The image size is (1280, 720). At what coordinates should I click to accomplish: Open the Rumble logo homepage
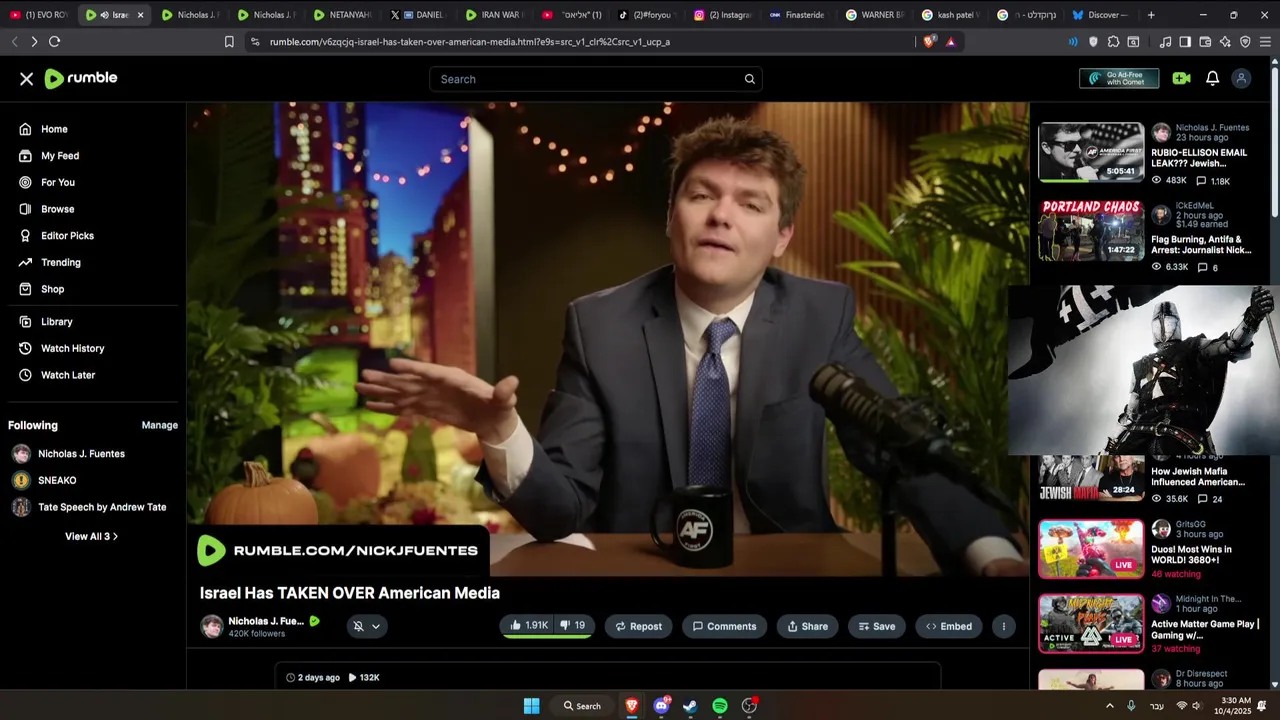[81, 78]
